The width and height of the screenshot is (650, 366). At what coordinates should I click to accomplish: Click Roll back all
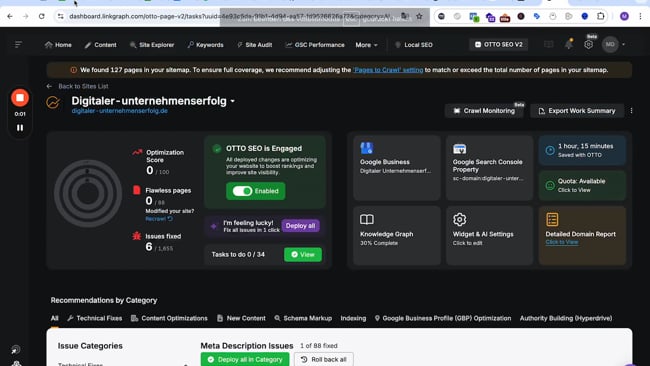(324, 359)
